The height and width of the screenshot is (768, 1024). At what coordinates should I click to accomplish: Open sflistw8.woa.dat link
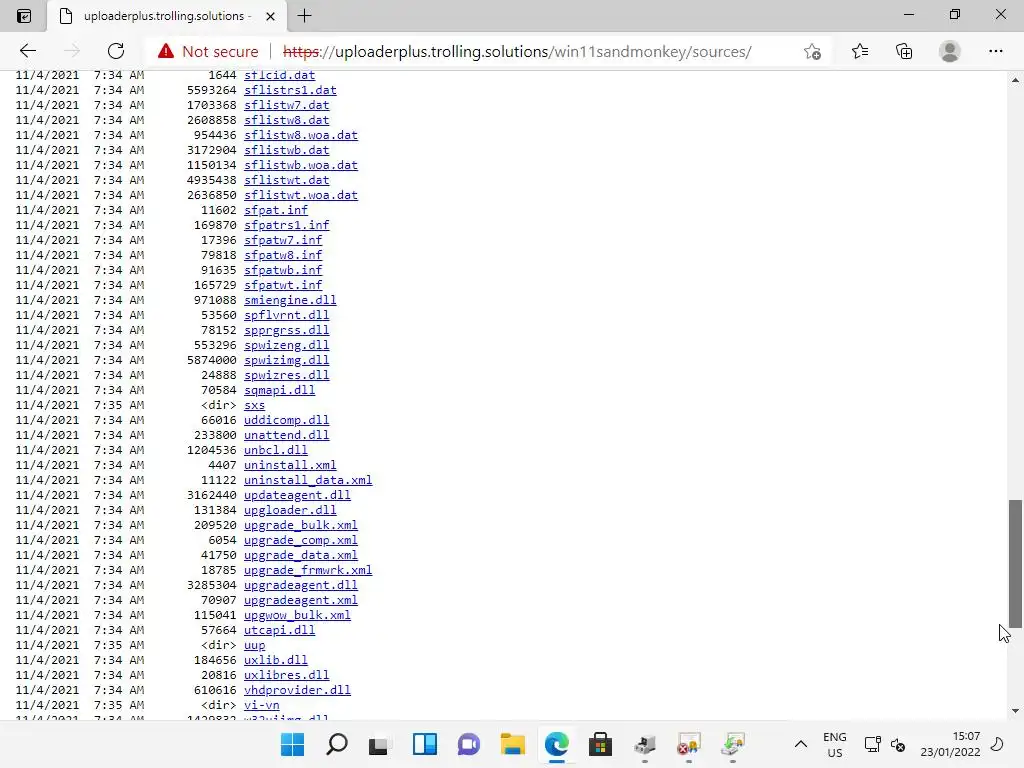pyautogui.click(x=301, y=135)
